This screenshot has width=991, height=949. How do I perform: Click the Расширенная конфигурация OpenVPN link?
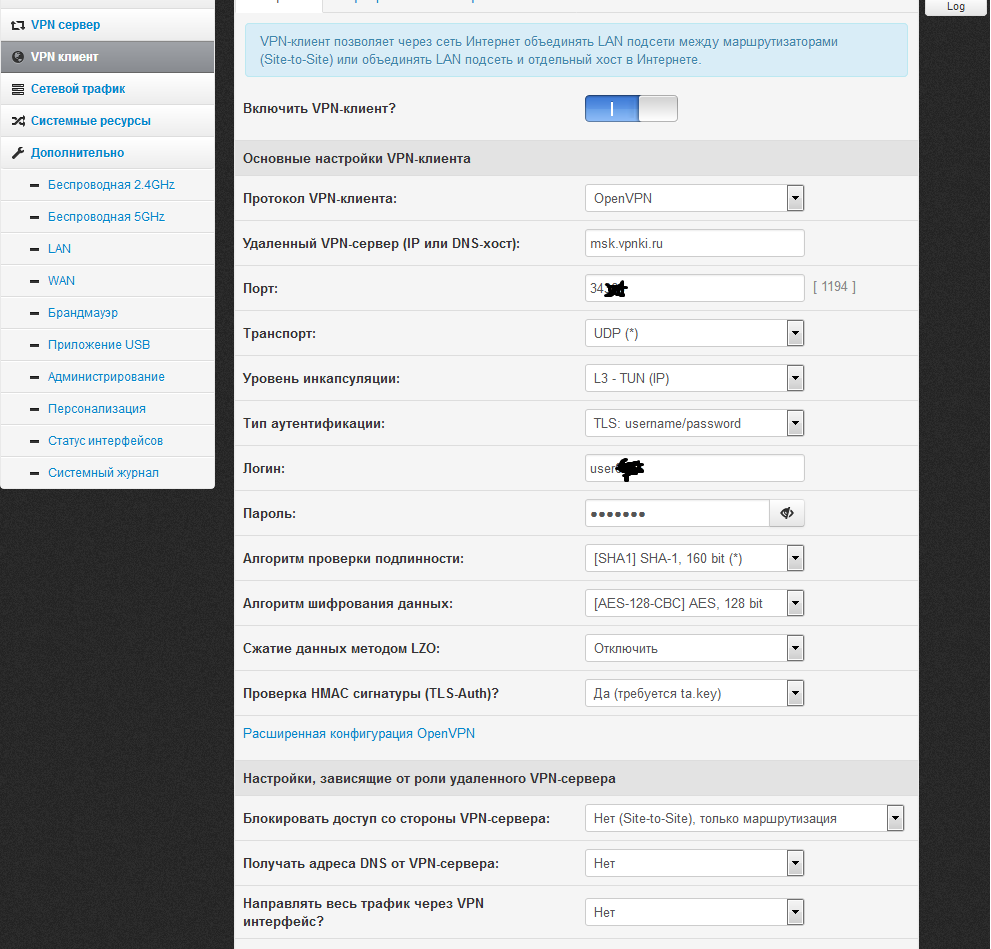tap(359, 733)
